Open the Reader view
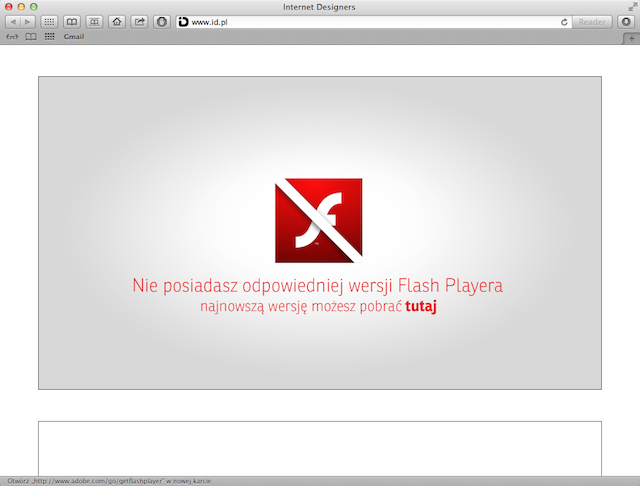 click(x=592, y=22)
